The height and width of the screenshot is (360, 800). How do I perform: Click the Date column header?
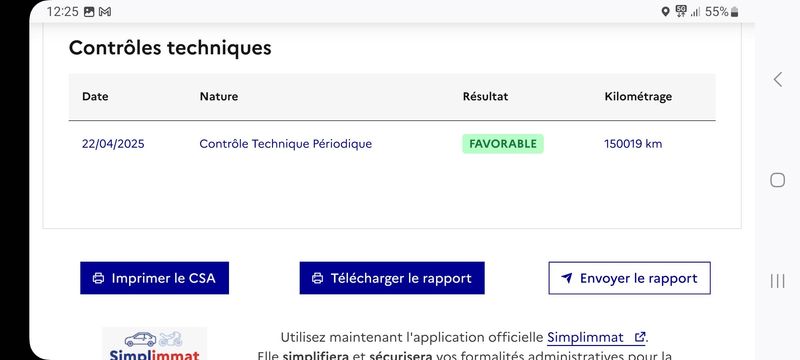(95, 96)
